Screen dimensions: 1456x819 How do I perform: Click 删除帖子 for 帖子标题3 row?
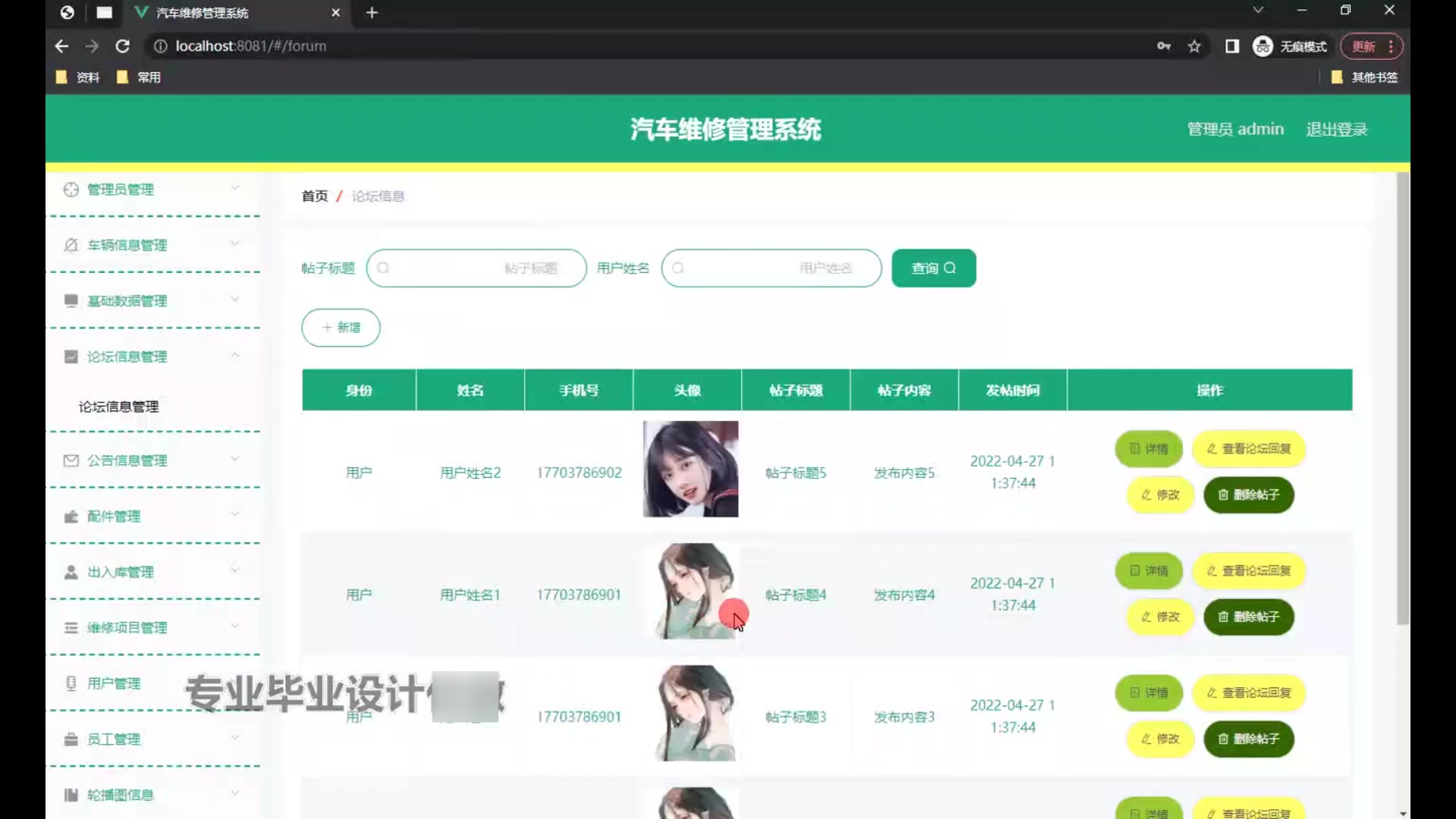1249,739
